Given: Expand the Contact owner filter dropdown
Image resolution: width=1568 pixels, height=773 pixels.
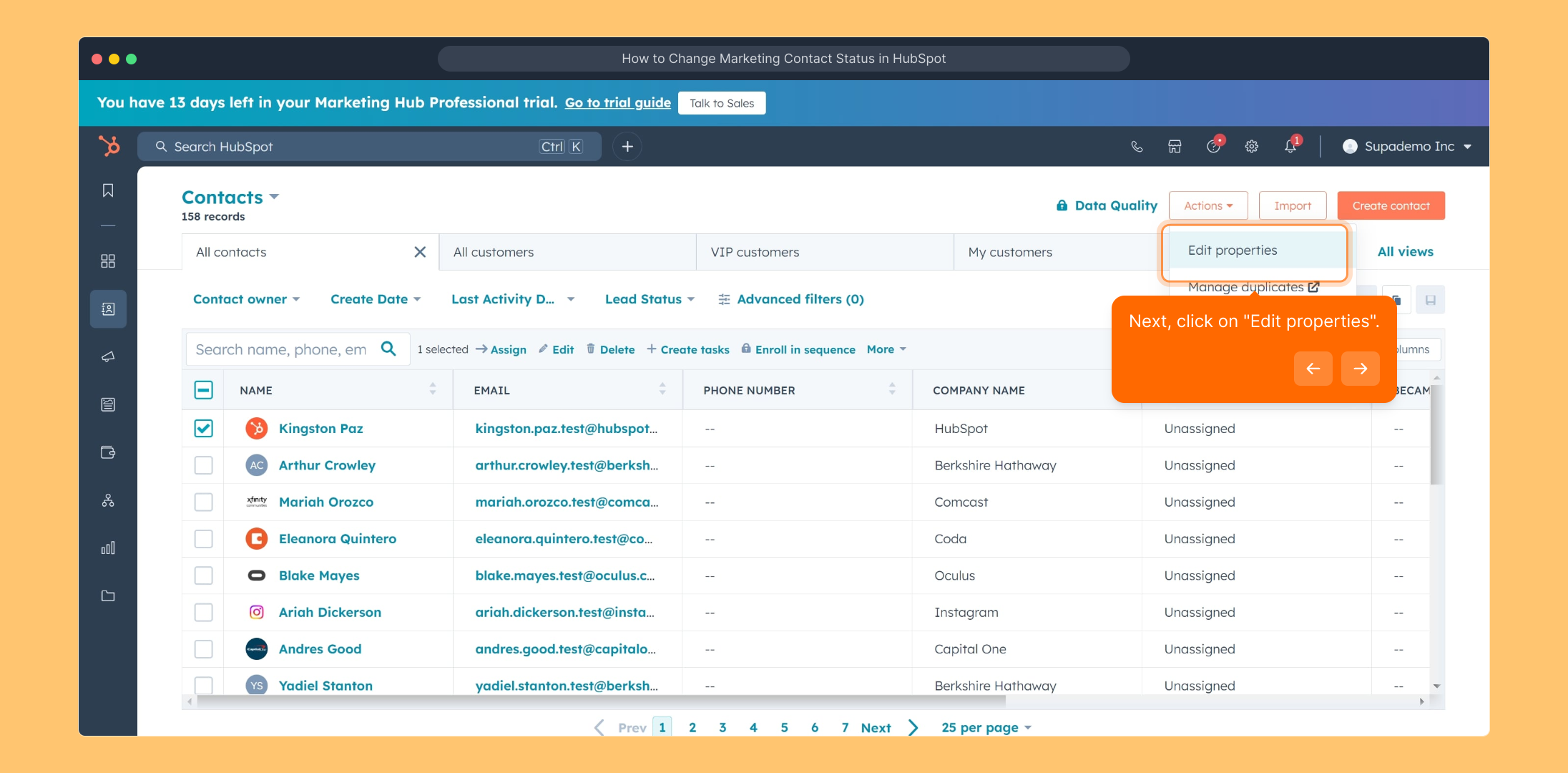Looking at the screenshot, I should [246, 299].
